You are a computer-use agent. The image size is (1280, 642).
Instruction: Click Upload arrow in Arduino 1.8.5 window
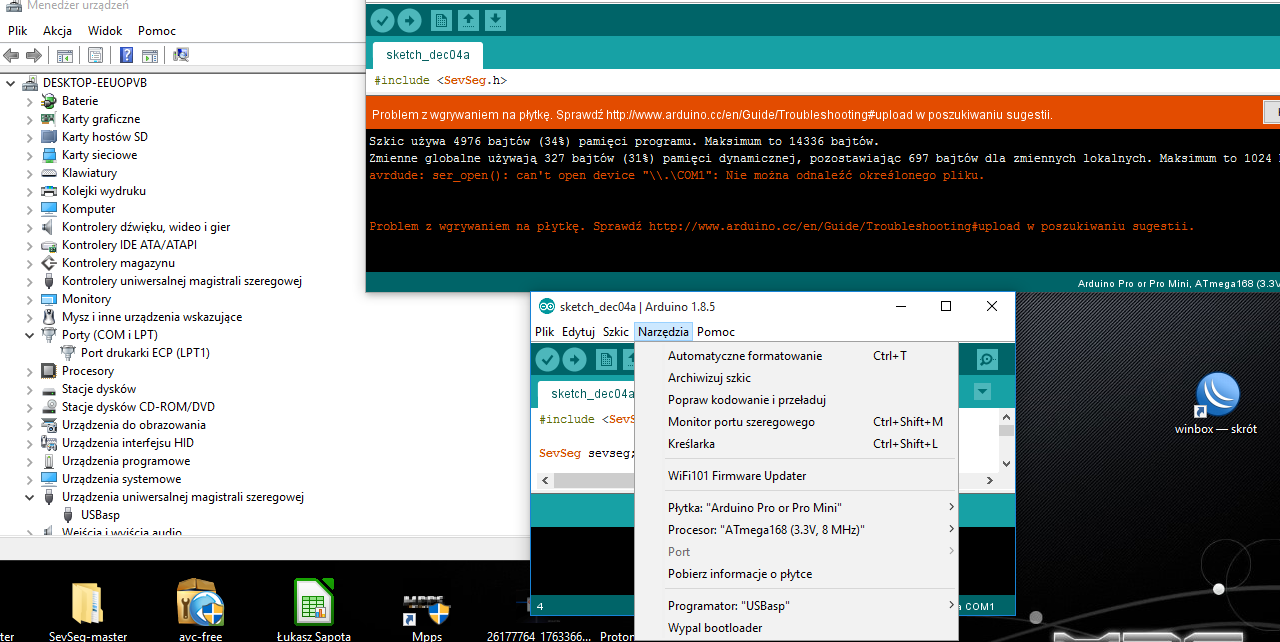575,360
